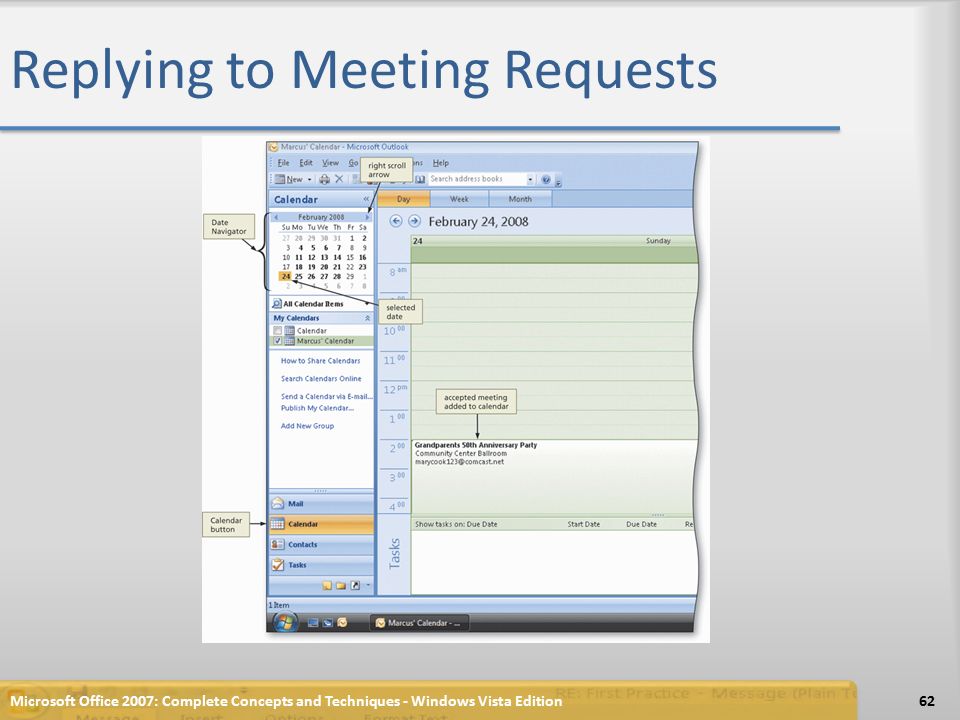This screenshot has height=720, width=960.
Task: Click the New button in the toolbar
Action: pos(288,179)
